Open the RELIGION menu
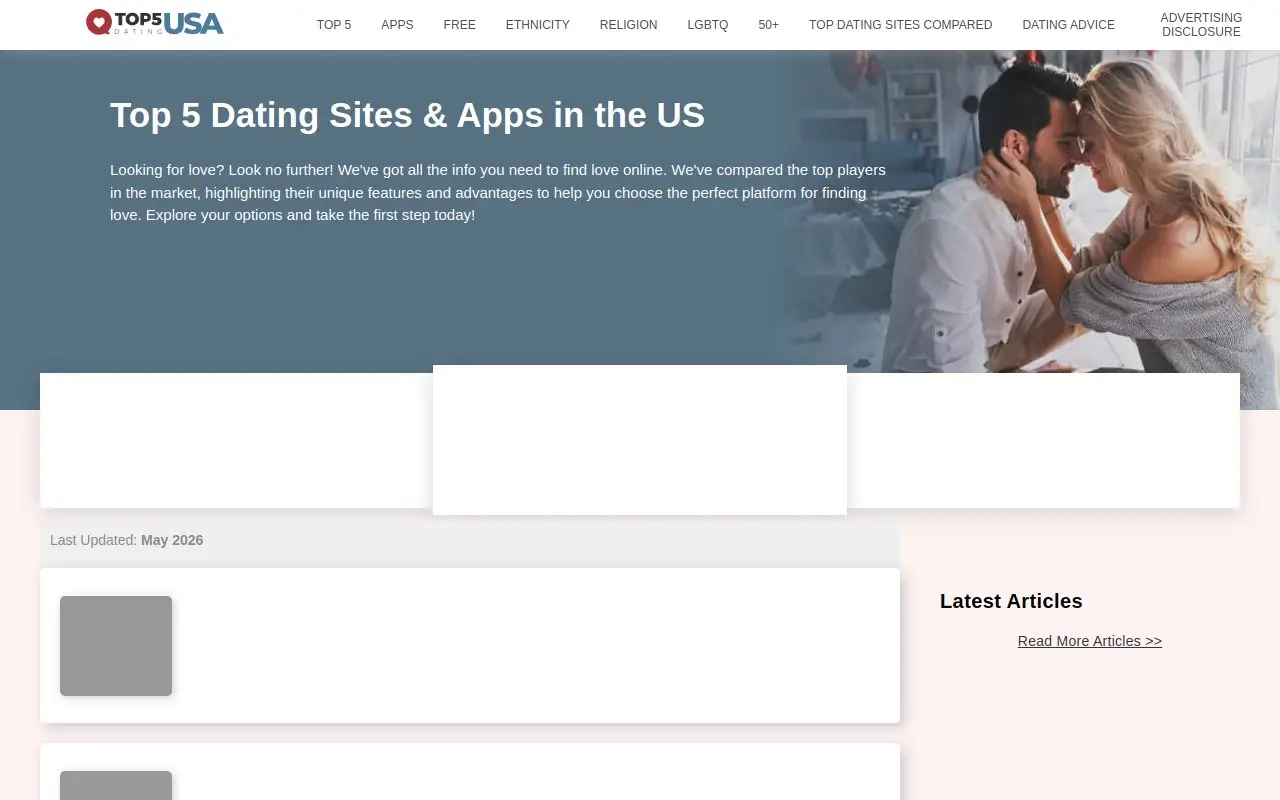The width and height of the screenshot is (1280, 800). click(629, 25)
